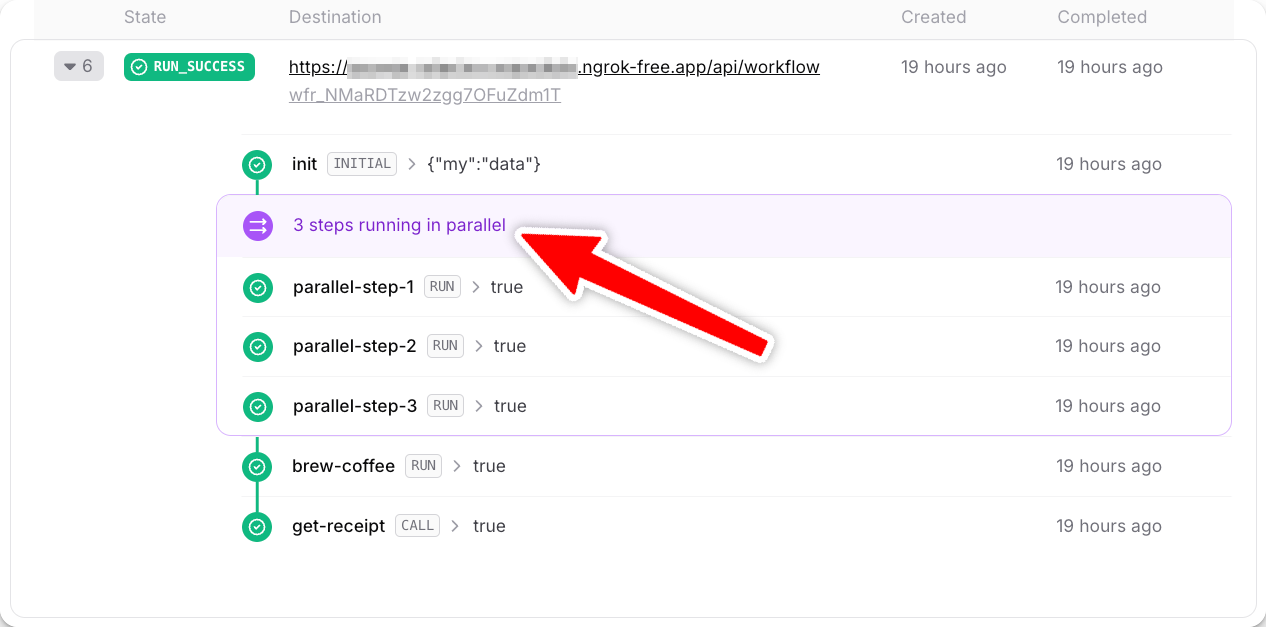Click the purple parallel steps icon

[258, 226]
